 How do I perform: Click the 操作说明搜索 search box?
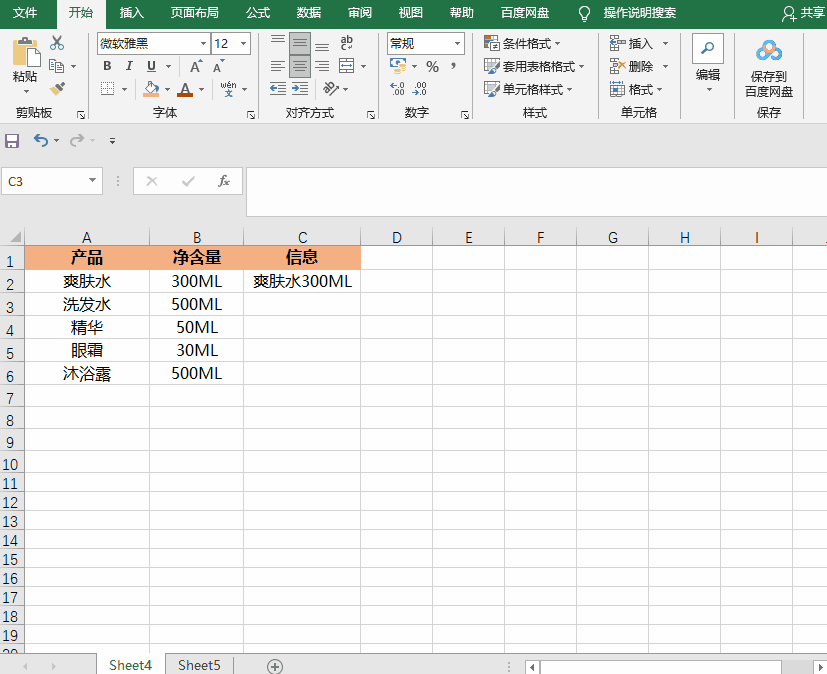[639, 13]
